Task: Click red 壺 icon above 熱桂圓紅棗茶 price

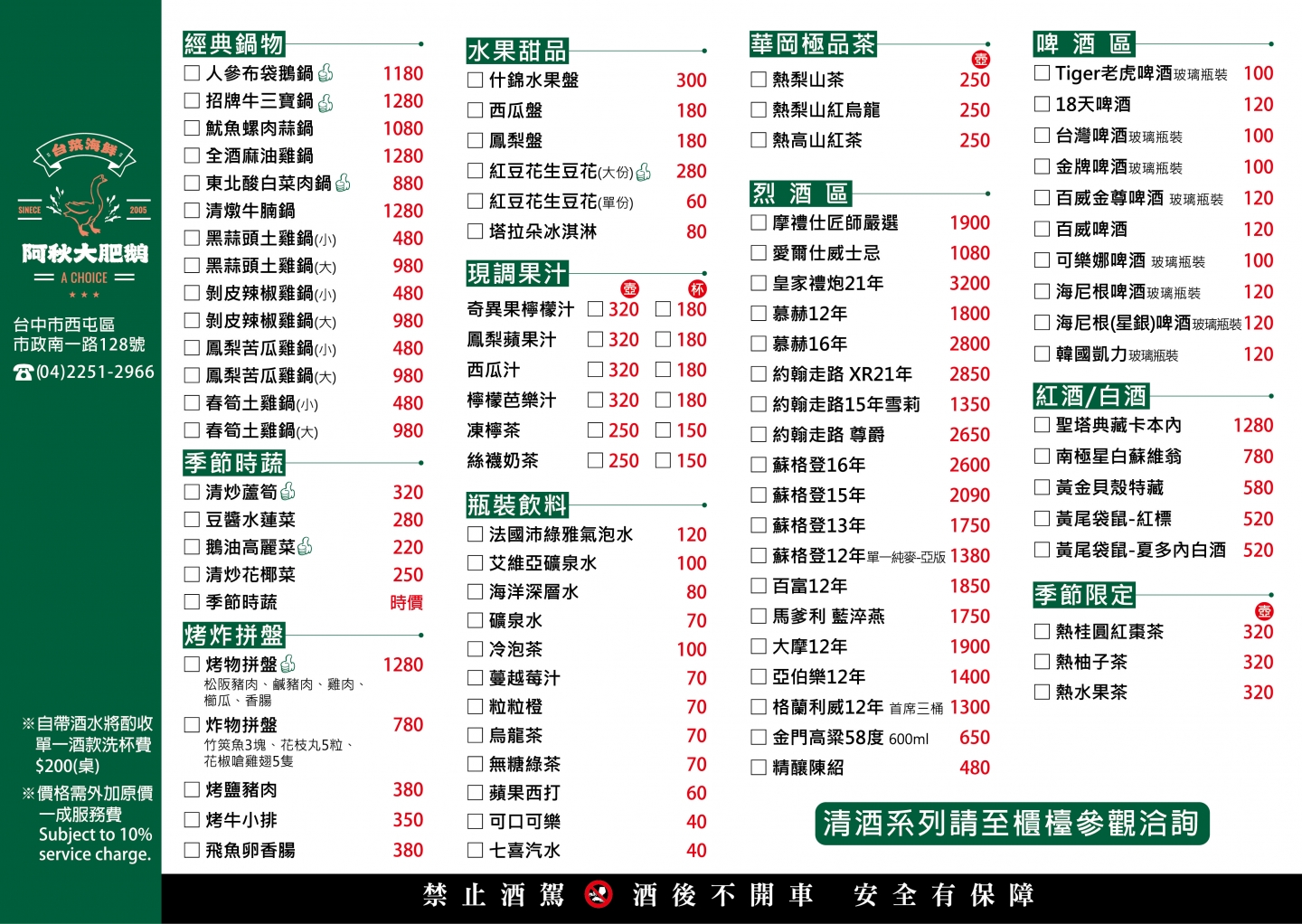Action: (x=1264, y=611)
